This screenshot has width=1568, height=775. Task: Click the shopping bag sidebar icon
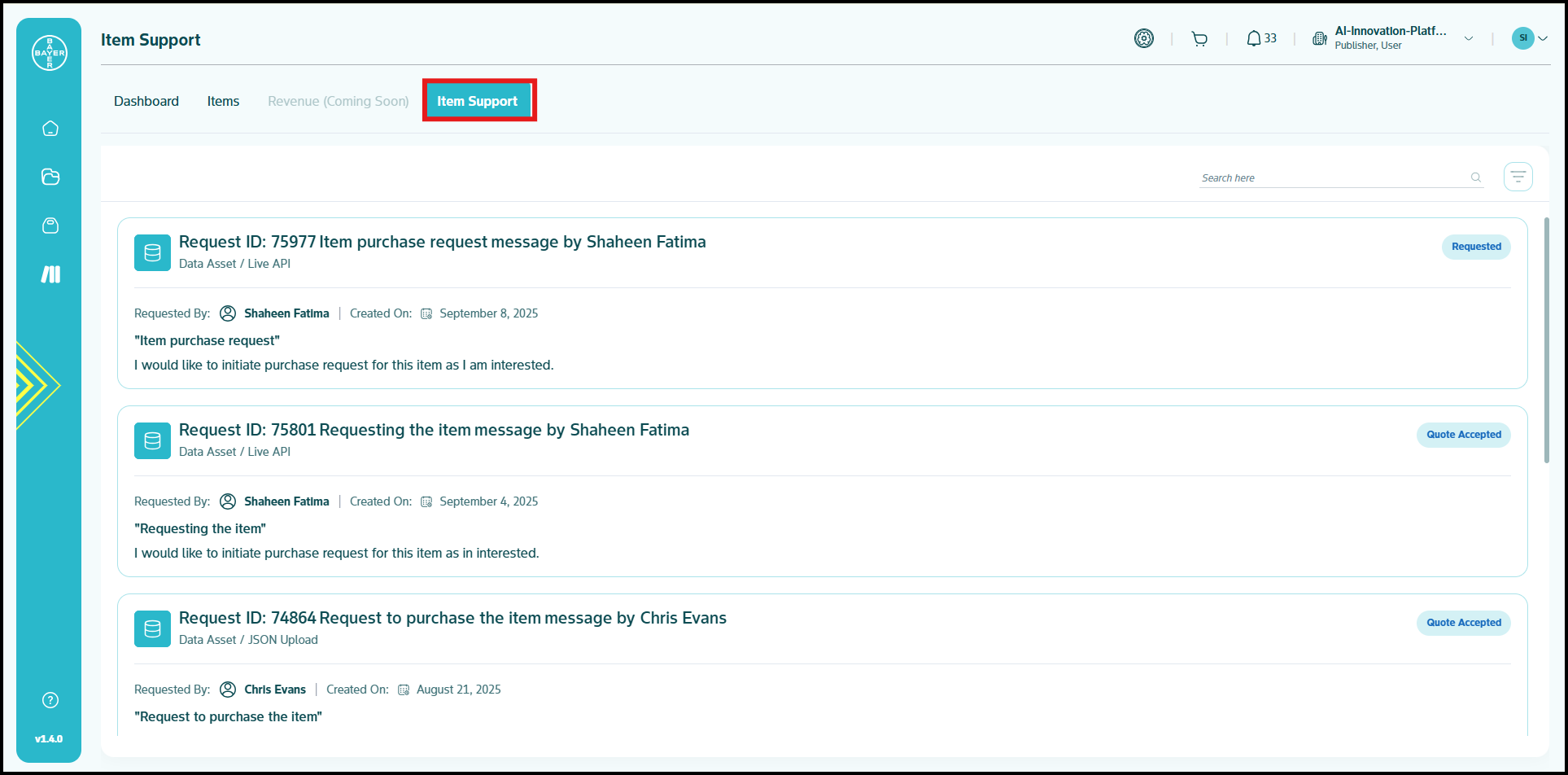pos(50,225)
